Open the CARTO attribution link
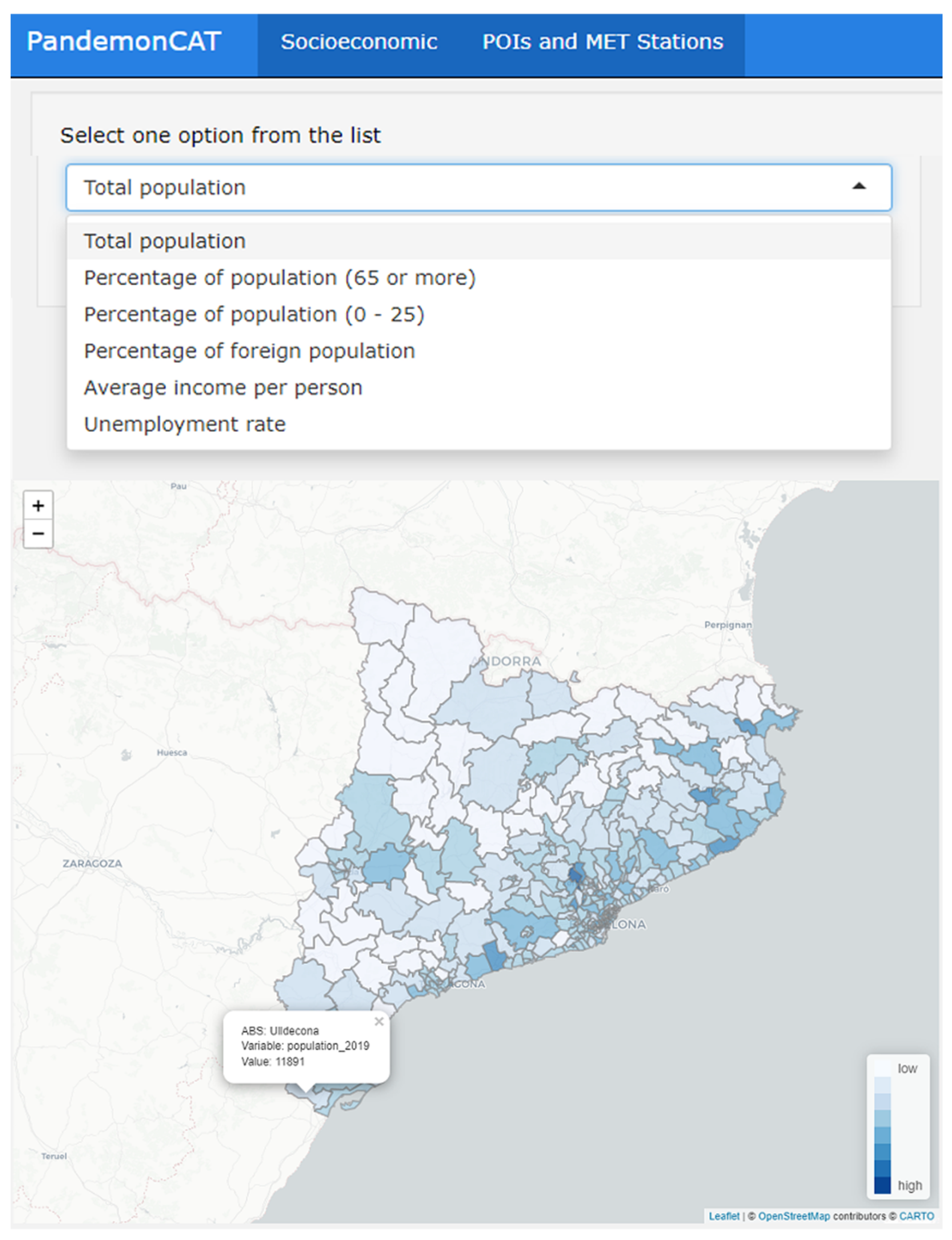This screenshot has height=1240, width=952. tap(916, 1216)
